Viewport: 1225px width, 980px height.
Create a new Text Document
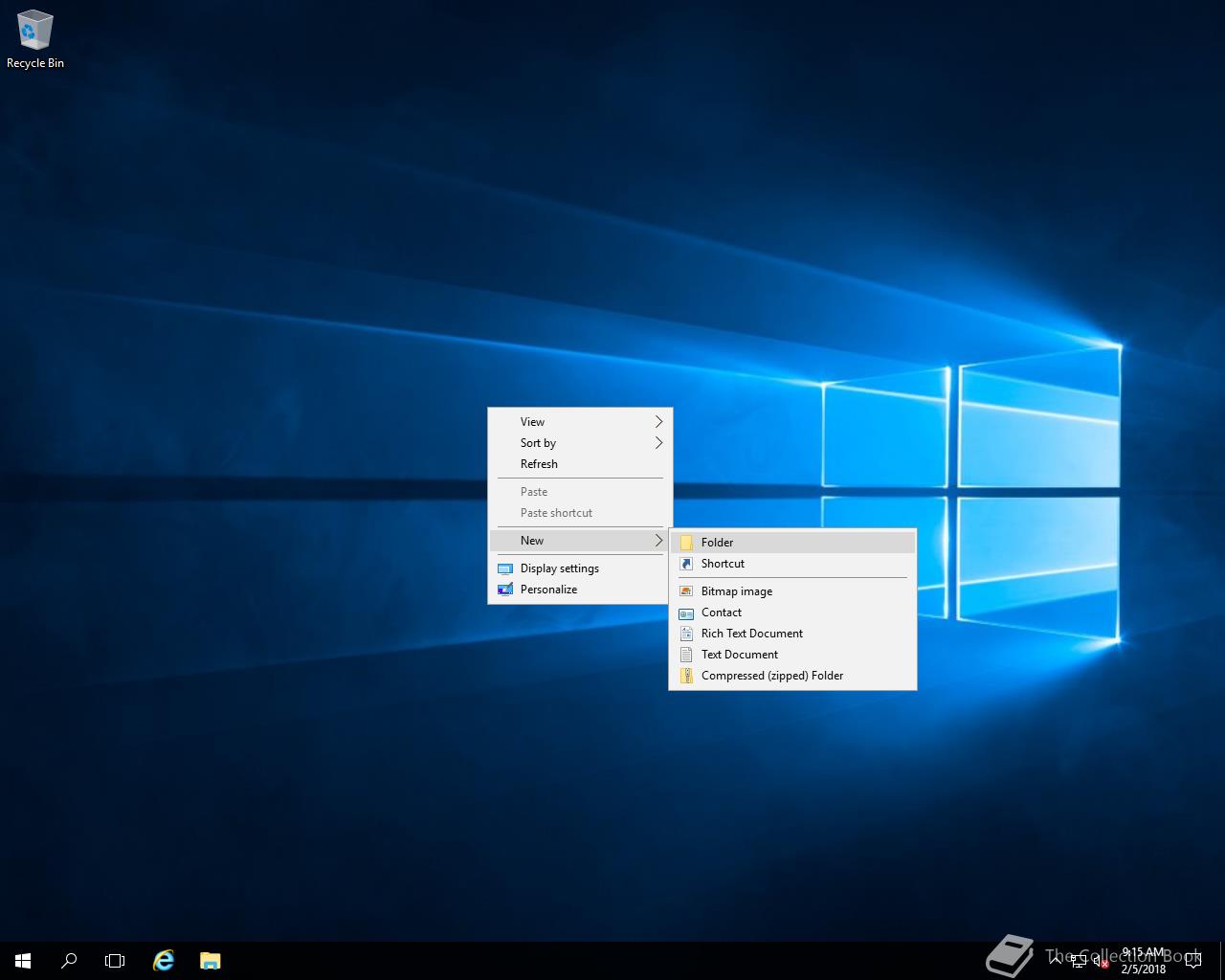pos(792,655)
